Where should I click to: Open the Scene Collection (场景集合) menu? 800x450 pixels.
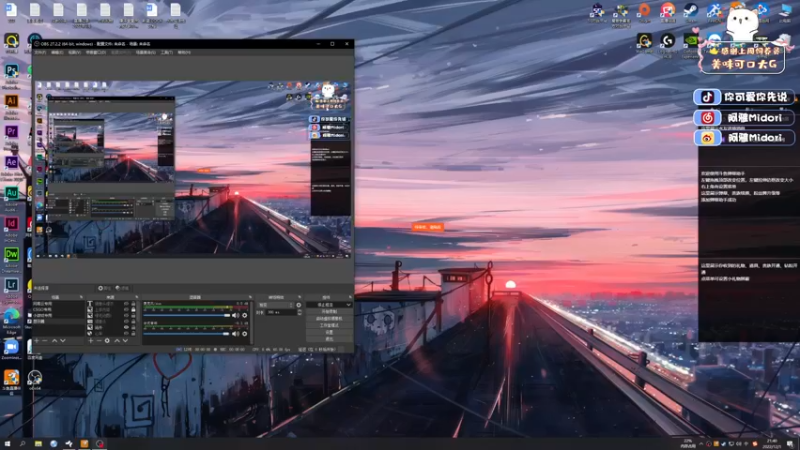click(x=145, y=52)
